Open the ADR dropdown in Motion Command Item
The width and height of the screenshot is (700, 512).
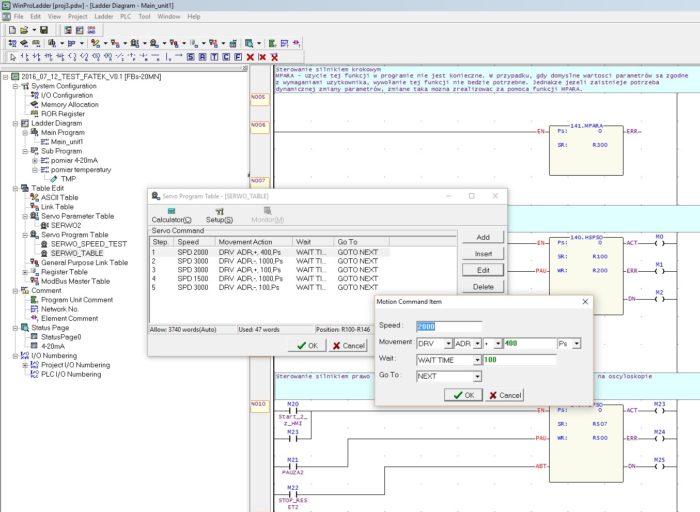click(477, 344)
